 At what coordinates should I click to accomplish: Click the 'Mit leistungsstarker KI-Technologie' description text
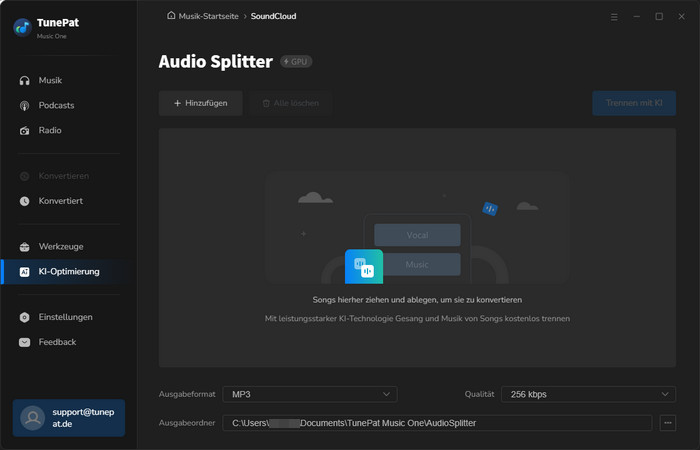pos(417,319)
